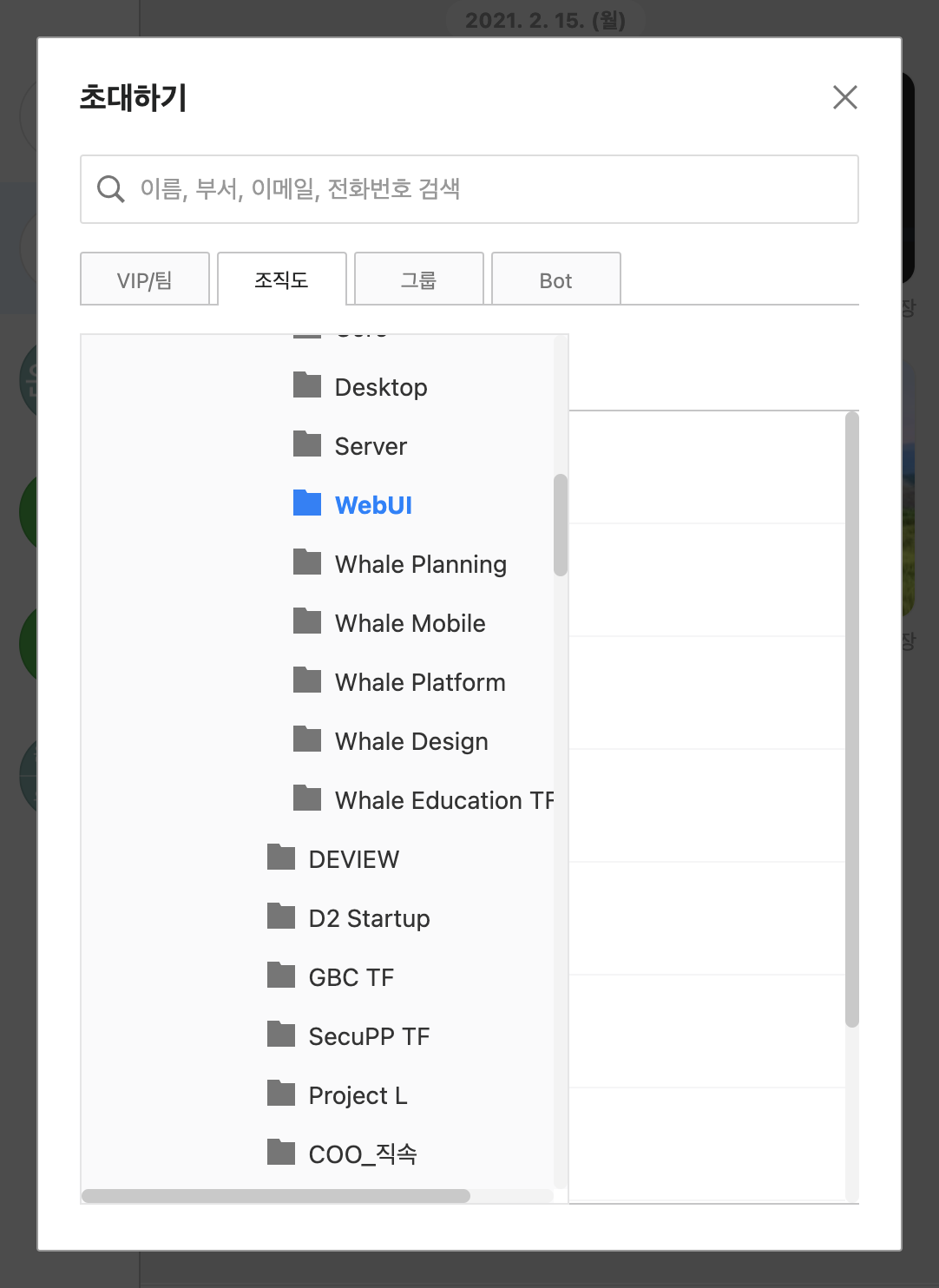Select Project L organization
Image resolution: width=939 pixels, height=1288 pixels.
(x=358, y=1095)
